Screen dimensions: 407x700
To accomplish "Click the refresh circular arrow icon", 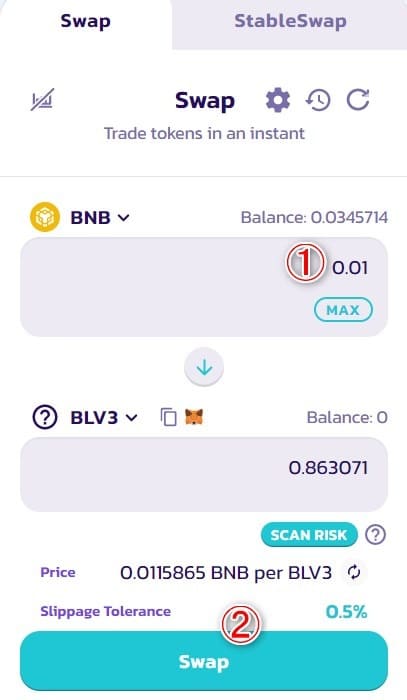I will click(358, 99).
